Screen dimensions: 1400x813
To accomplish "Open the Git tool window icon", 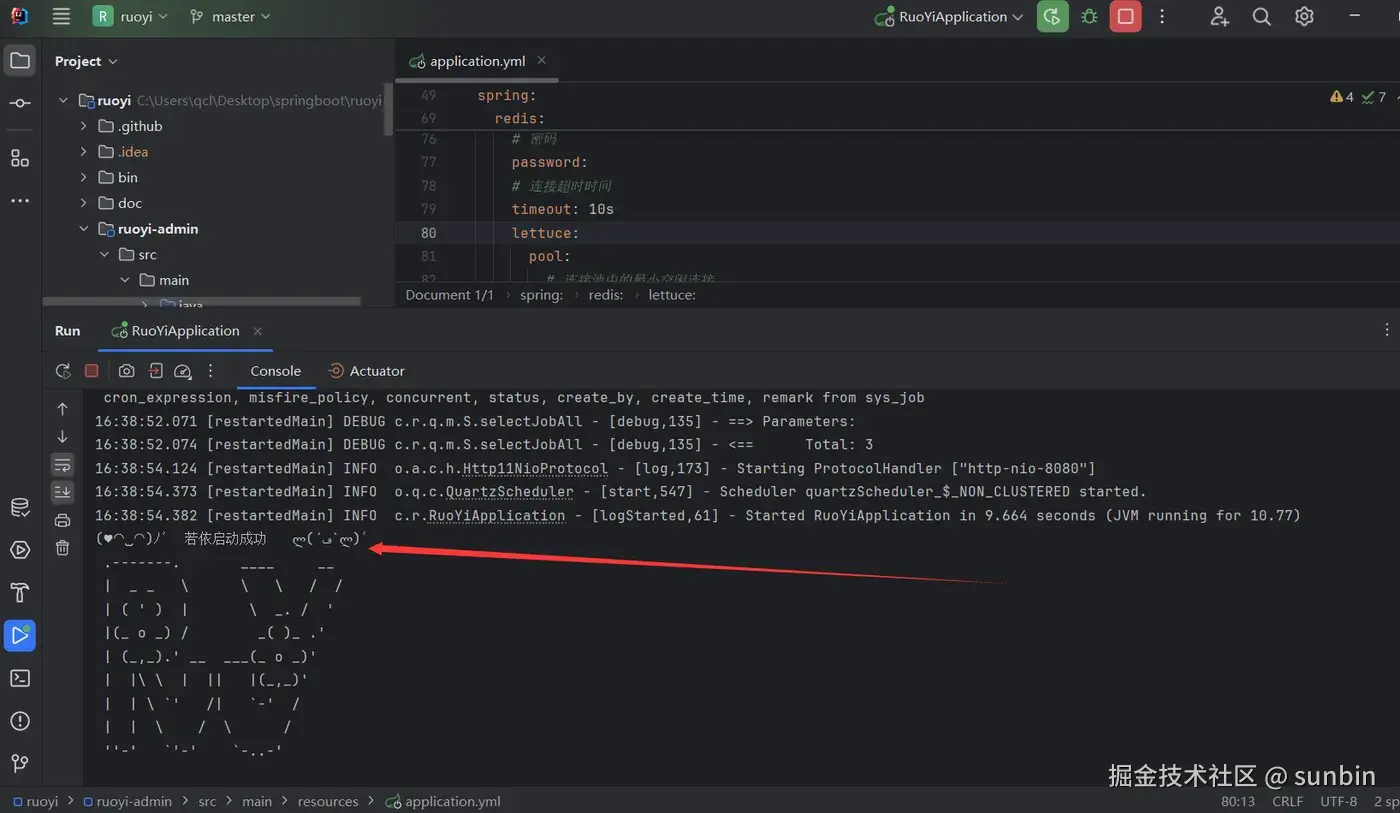I will [20, 764].
